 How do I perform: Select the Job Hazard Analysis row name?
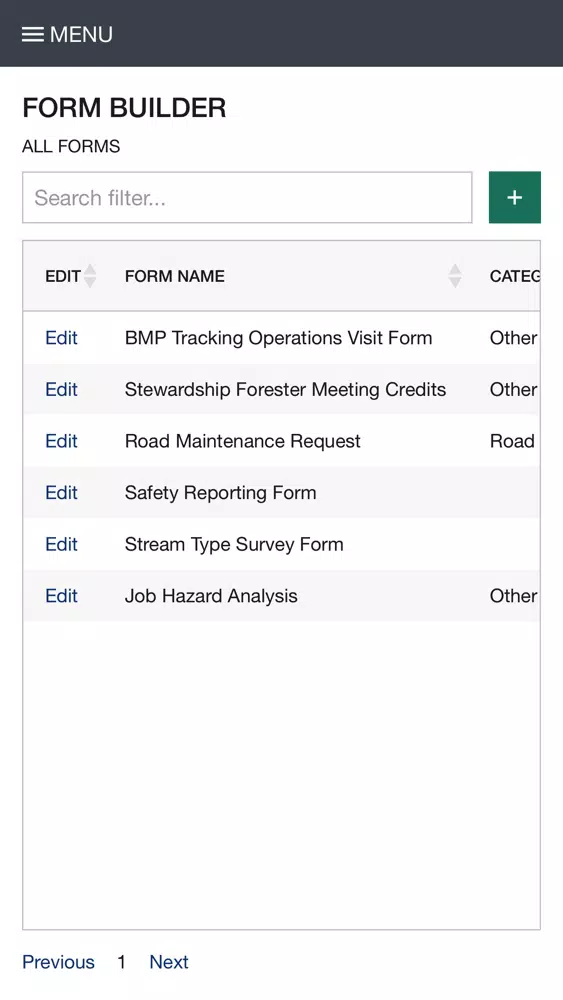pos(211,596)
